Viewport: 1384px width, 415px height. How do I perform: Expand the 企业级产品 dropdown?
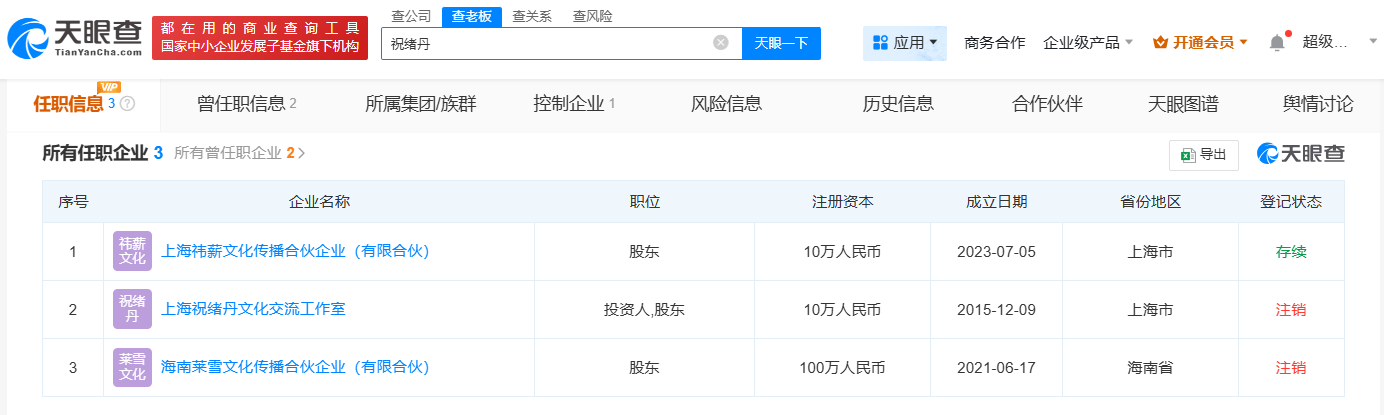click(x=1087, y=43)
